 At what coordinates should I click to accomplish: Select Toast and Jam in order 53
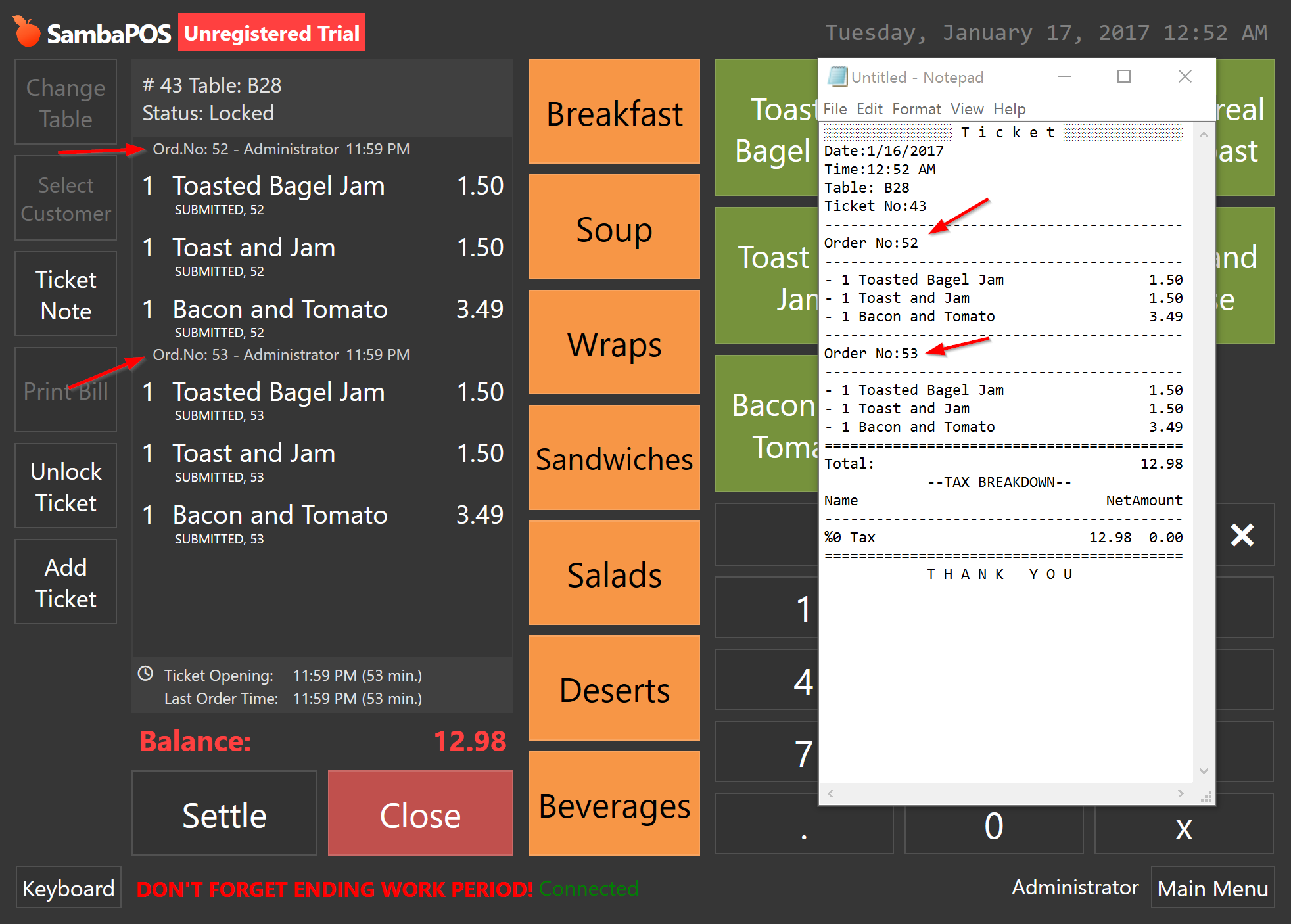tap(322, 462)
